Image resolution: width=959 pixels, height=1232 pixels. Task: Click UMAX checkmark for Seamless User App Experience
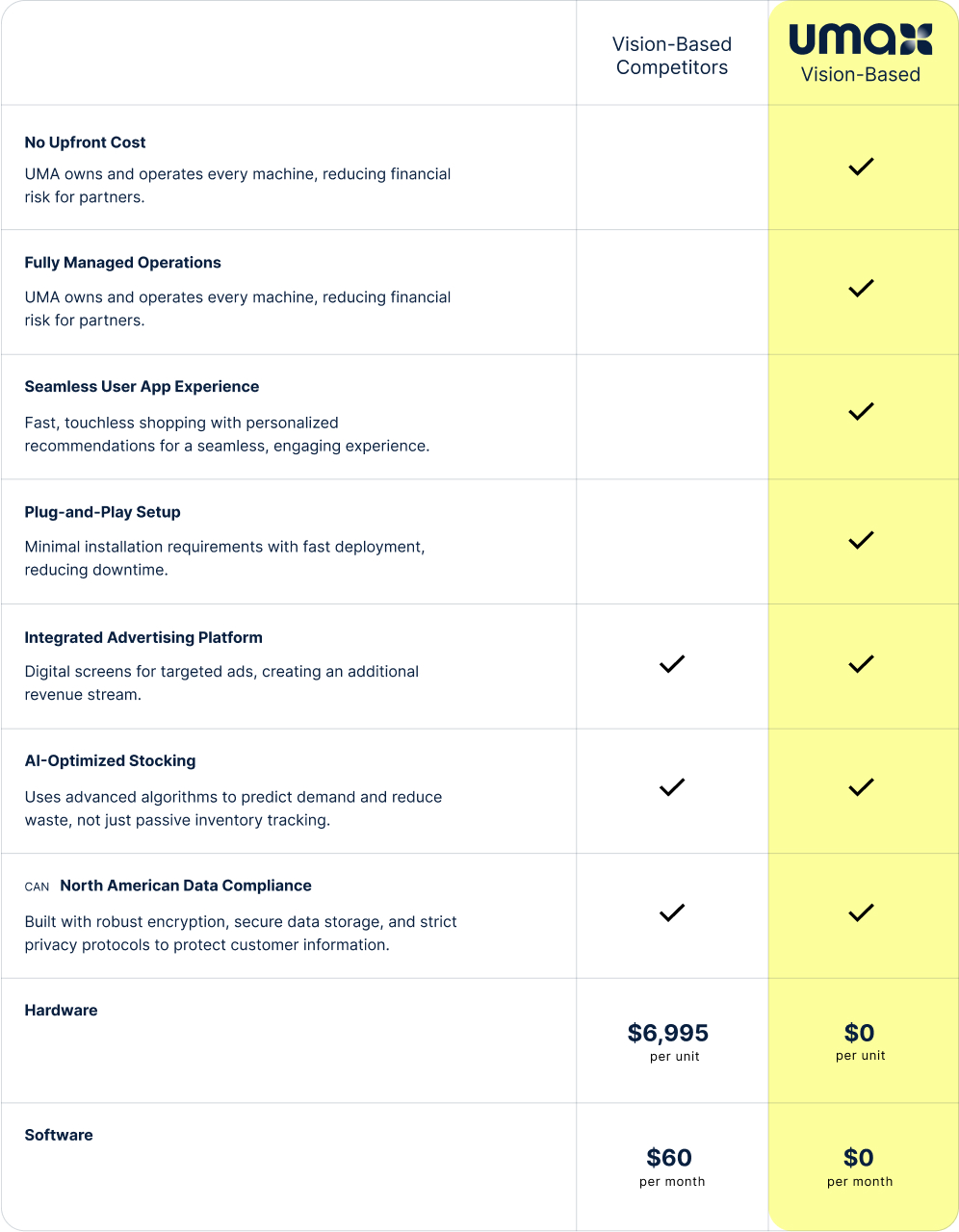[861, 412]
